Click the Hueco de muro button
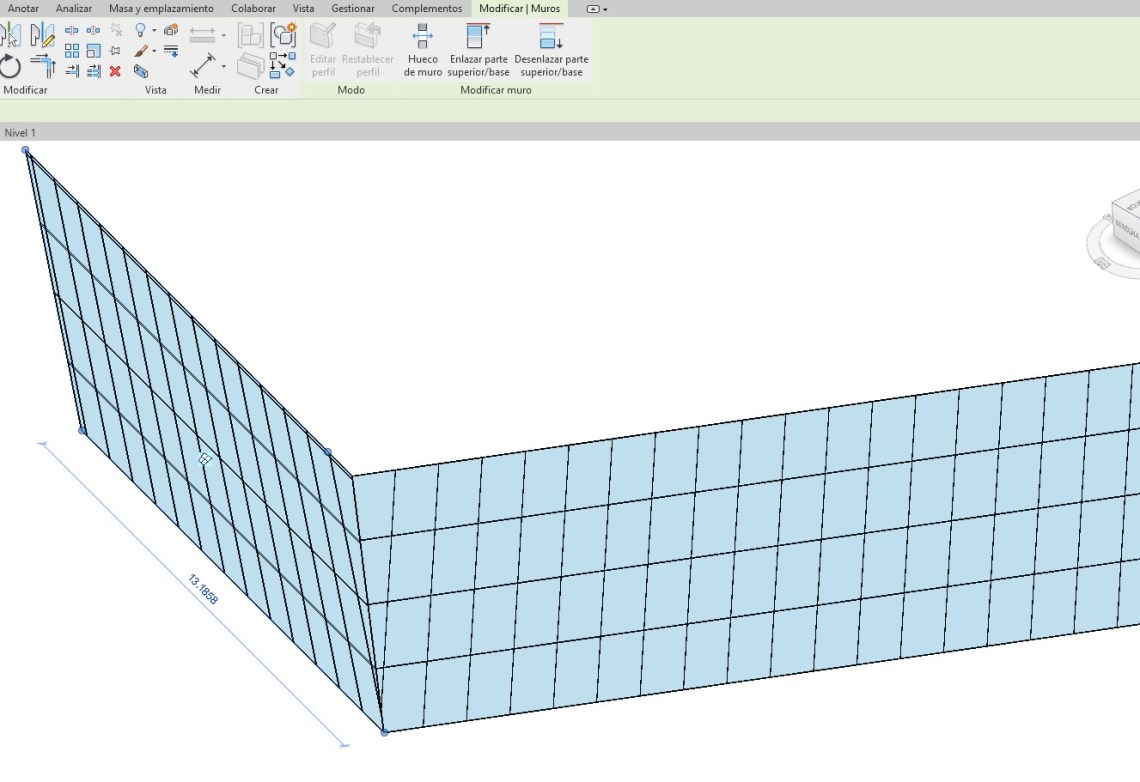The width and height of the screenshot is (1140, 782). (x=422, y=51)
